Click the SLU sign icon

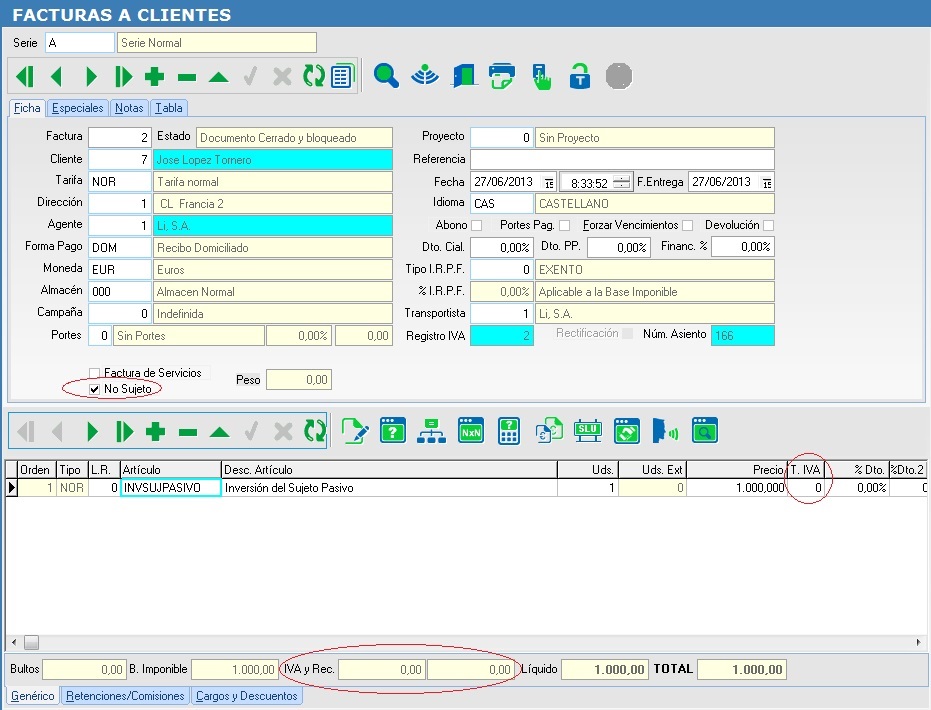tap(588, 430)
